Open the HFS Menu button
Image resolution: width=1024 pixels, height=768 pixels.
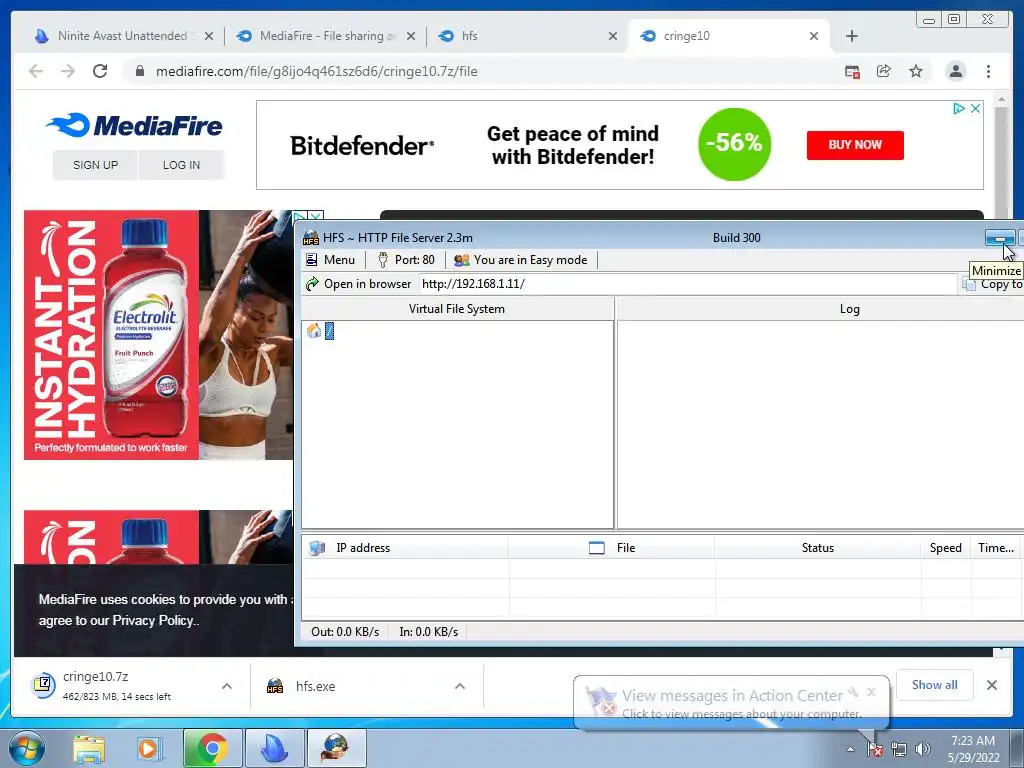coord(330,260)
